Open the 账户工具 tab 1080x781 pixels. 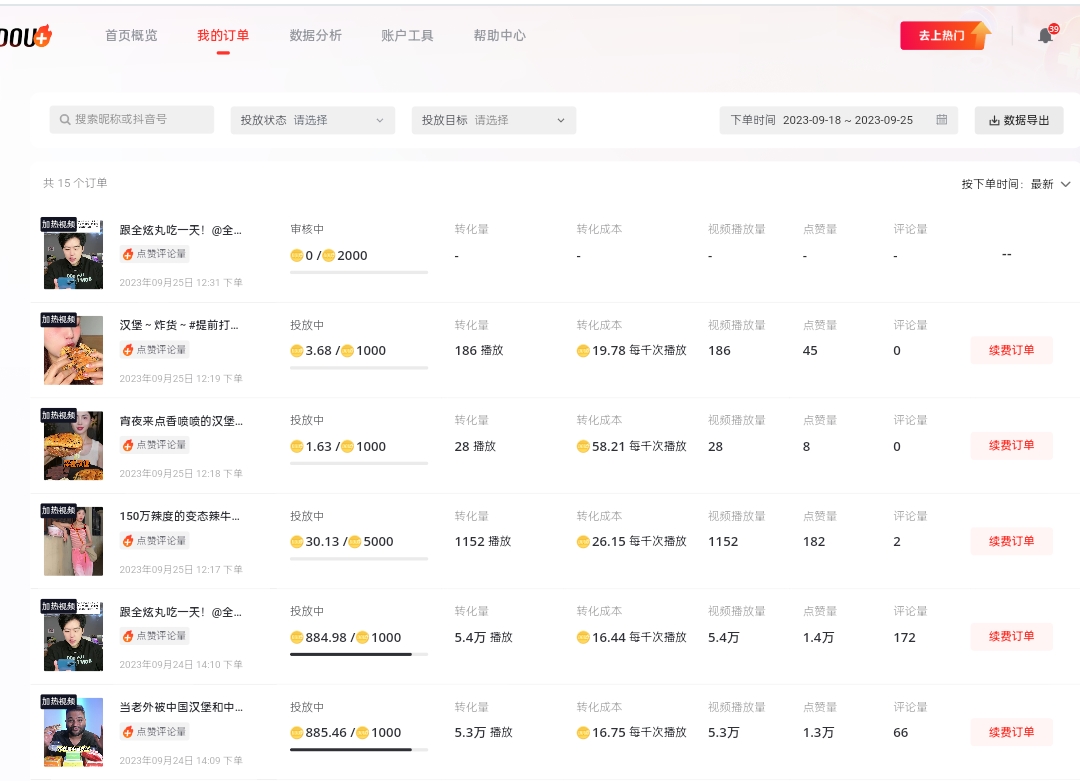coord(407,35)
